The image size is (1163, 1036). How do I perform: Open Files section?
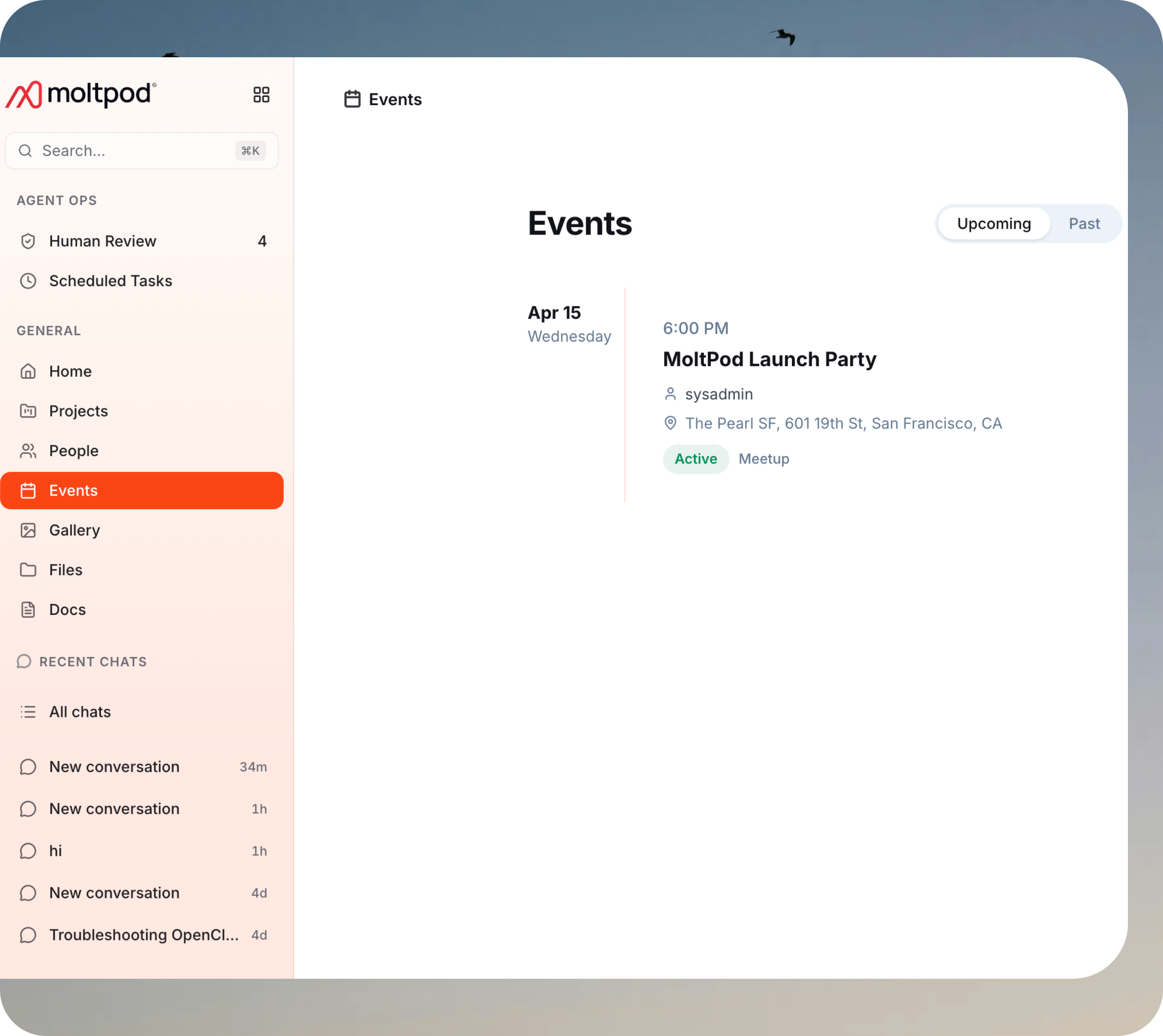142,570
